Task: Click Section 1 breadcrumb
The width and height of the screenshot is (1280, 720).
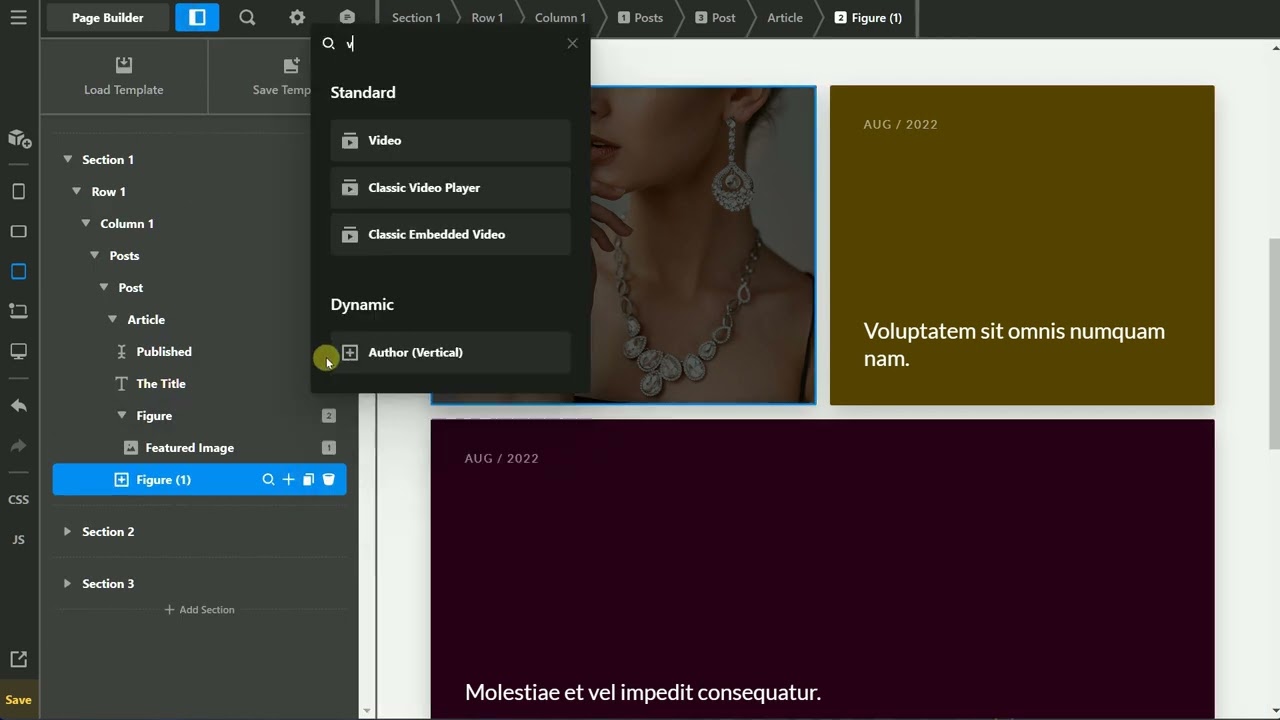Action: [416, 17]
